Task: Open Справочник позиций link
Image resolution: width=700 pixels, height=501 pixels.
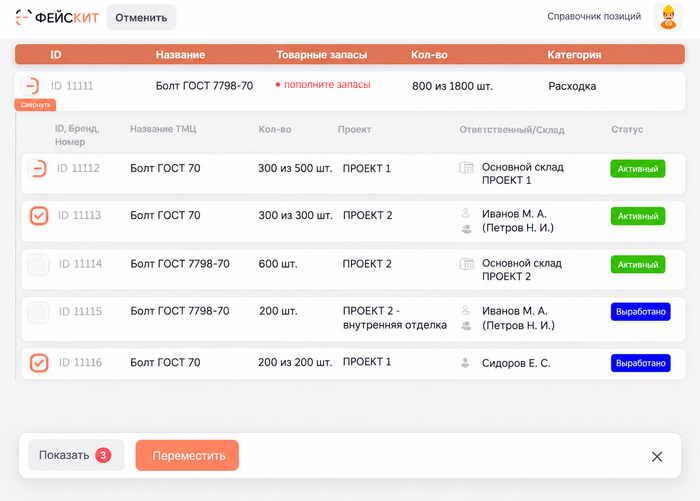Action: pos(594,16)
